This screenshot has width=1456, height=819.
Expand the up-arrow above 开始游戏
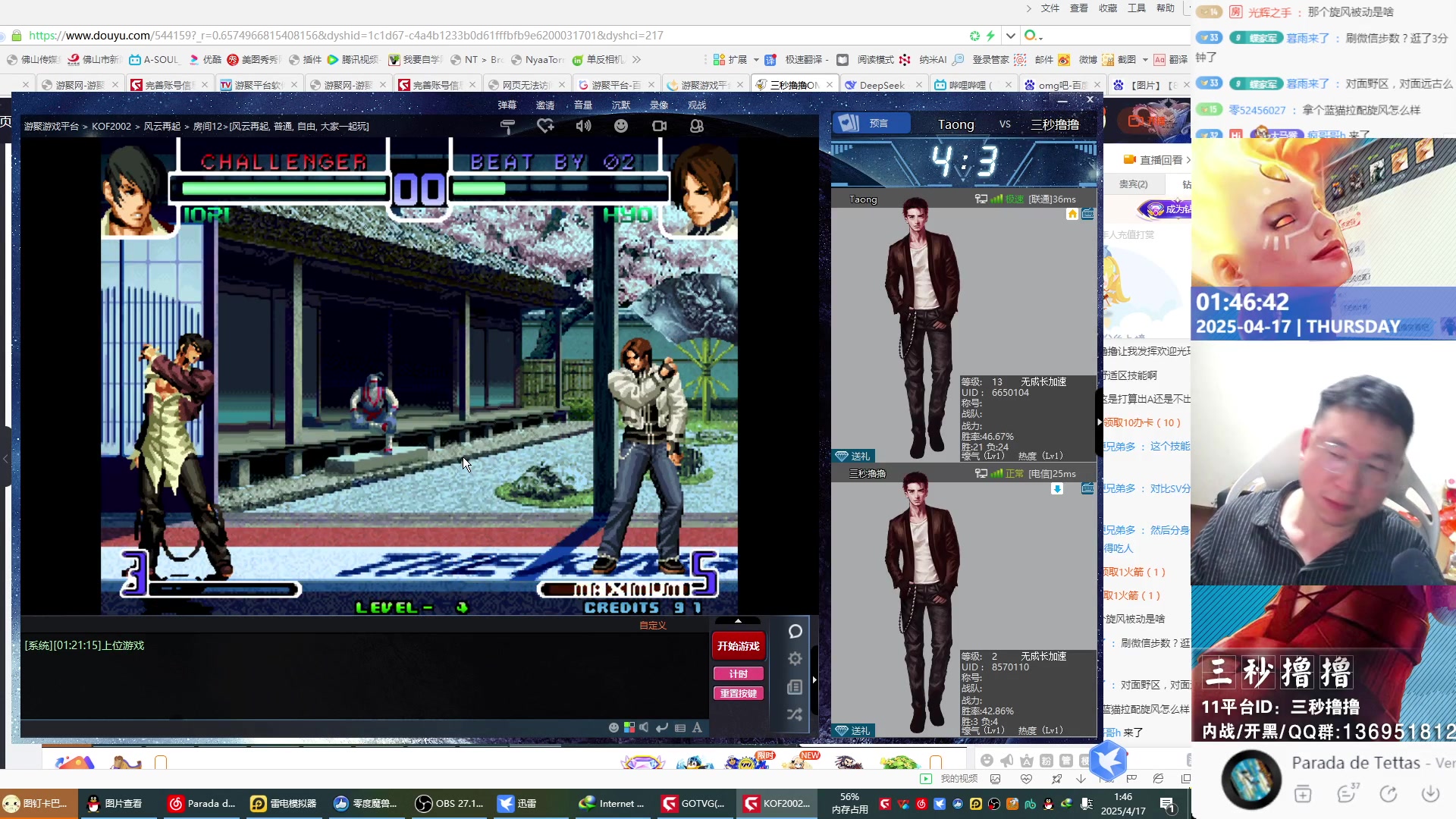(x=738, y=621)
